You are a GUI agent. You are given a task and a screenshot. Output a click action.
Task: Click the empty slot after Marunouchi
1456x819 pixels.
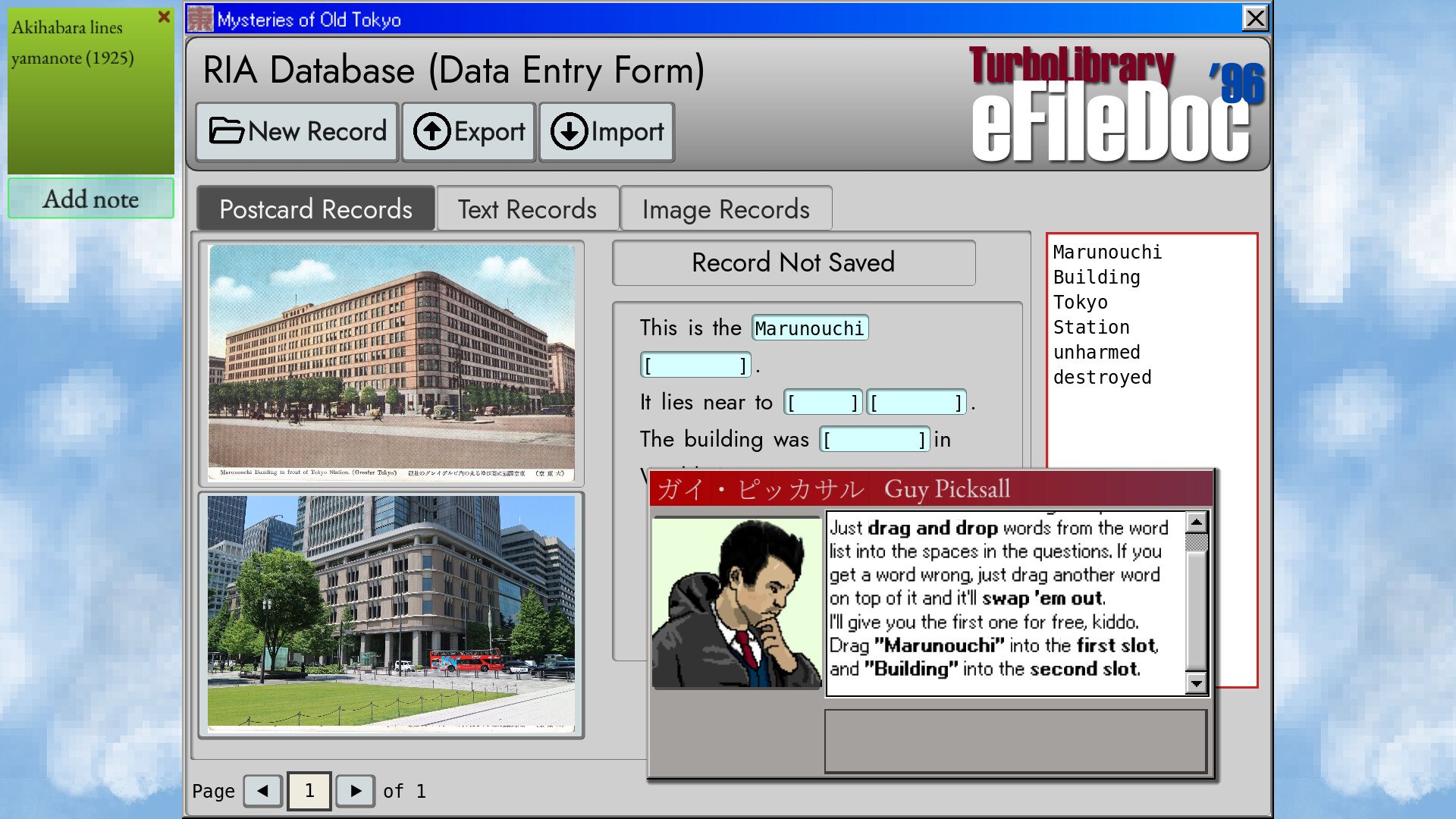coord(695,366)
